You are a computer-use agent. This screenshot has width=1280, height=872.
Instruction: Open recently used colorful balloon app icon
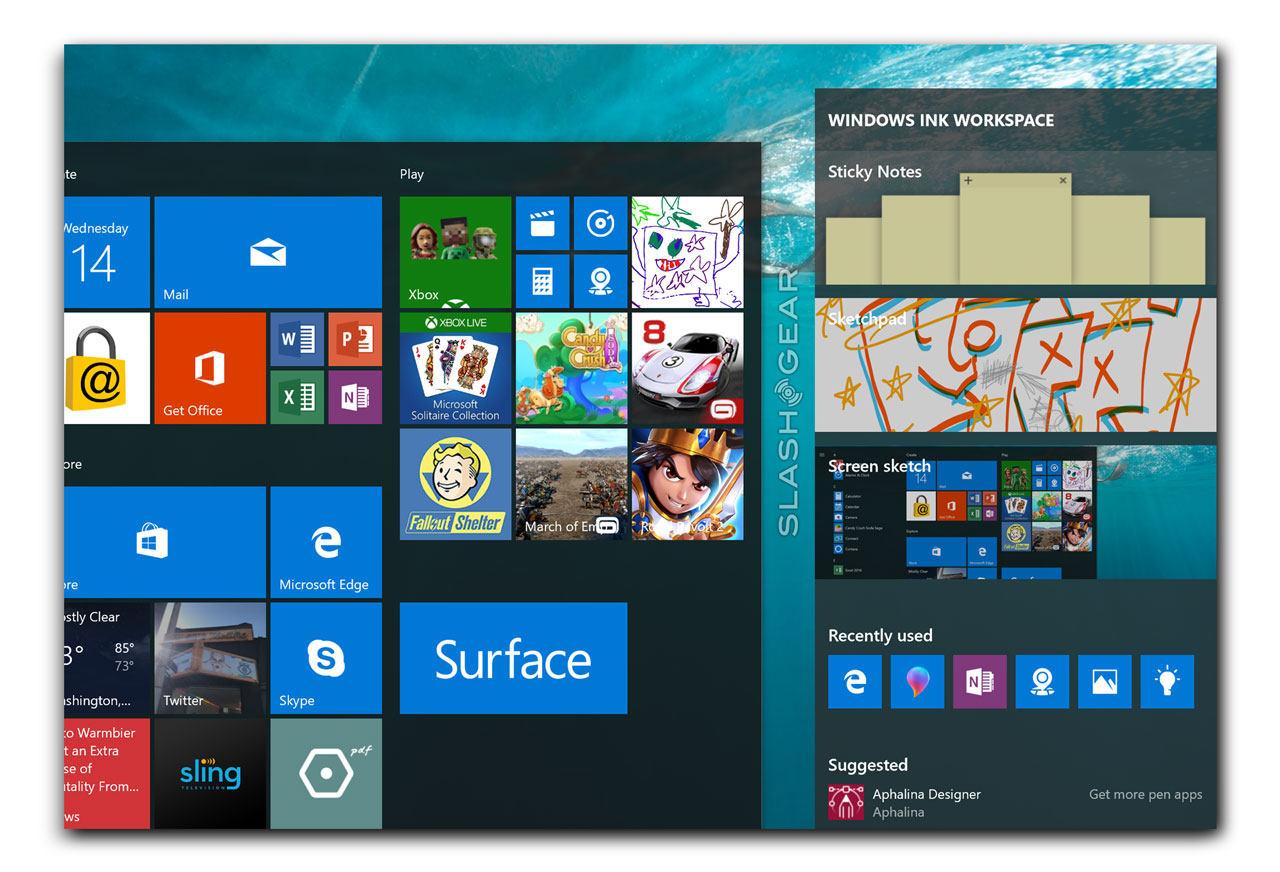click(x=917, y=682)
